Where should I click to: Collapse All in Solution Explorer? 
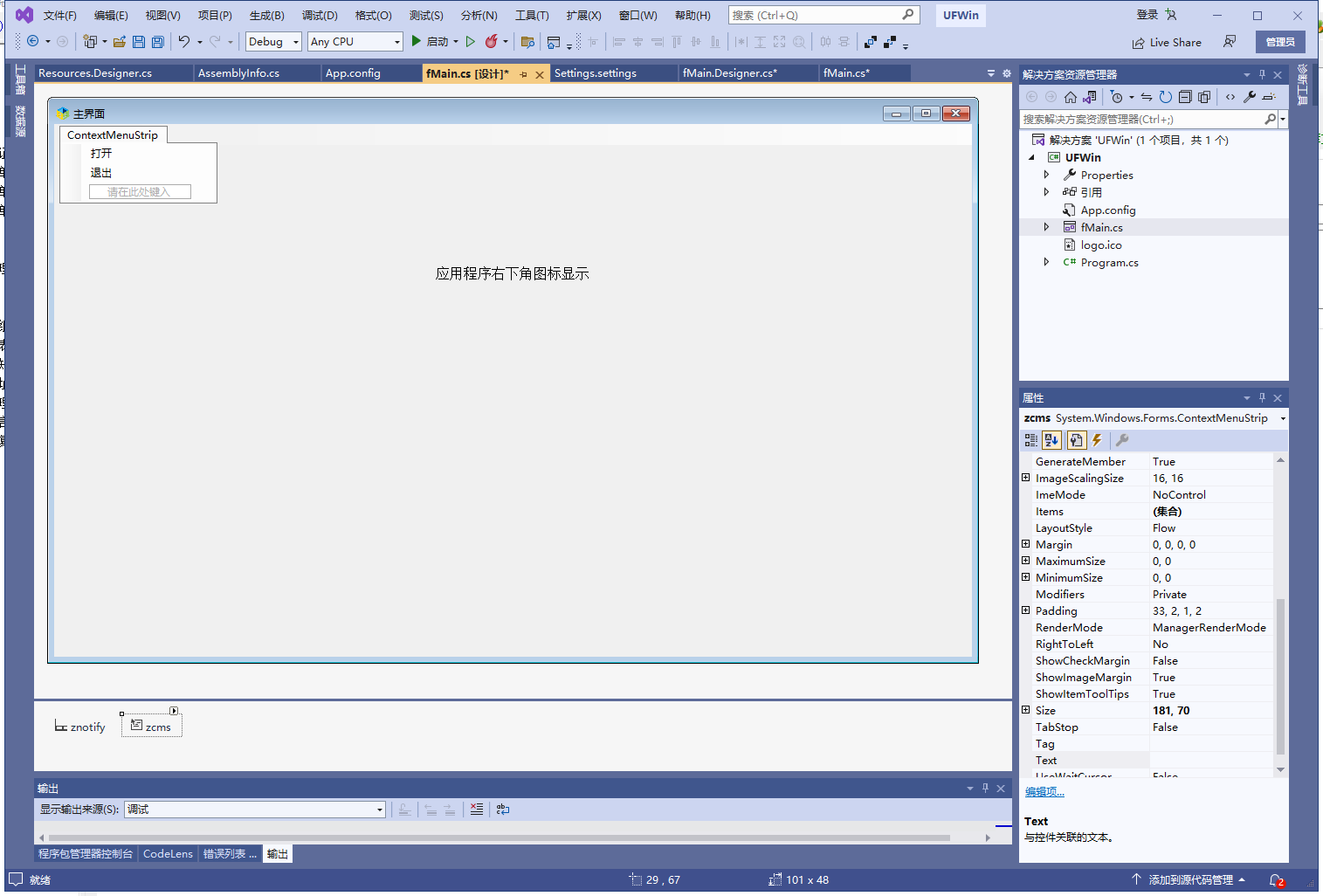click(x=1185, y=97)
